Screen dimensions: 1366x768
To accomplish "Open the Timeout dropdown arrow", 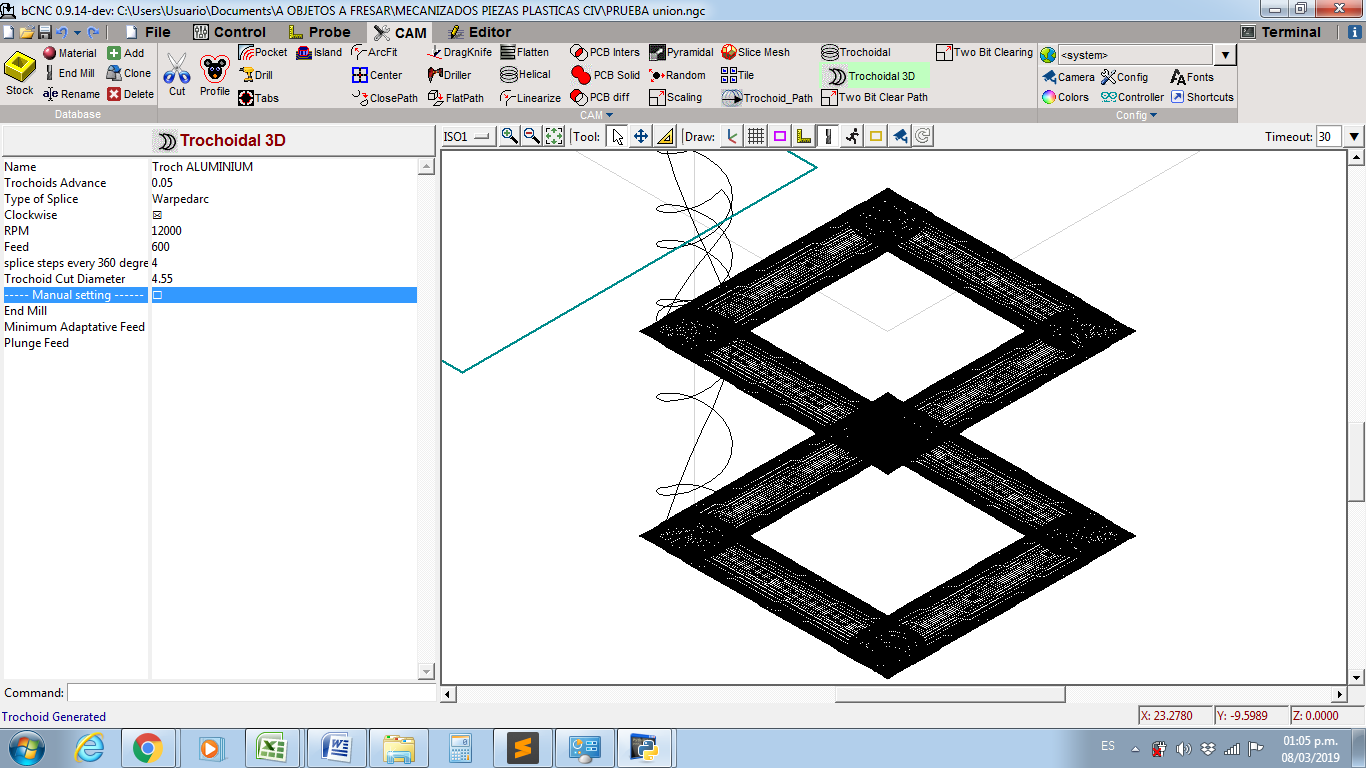I will tap(1355, 136).
